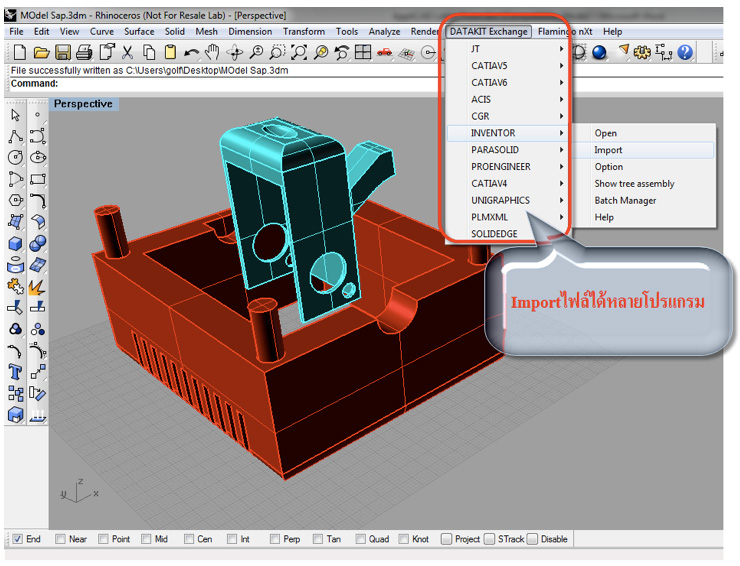Expand the PROENGINEER submenu

click(508, 167)
